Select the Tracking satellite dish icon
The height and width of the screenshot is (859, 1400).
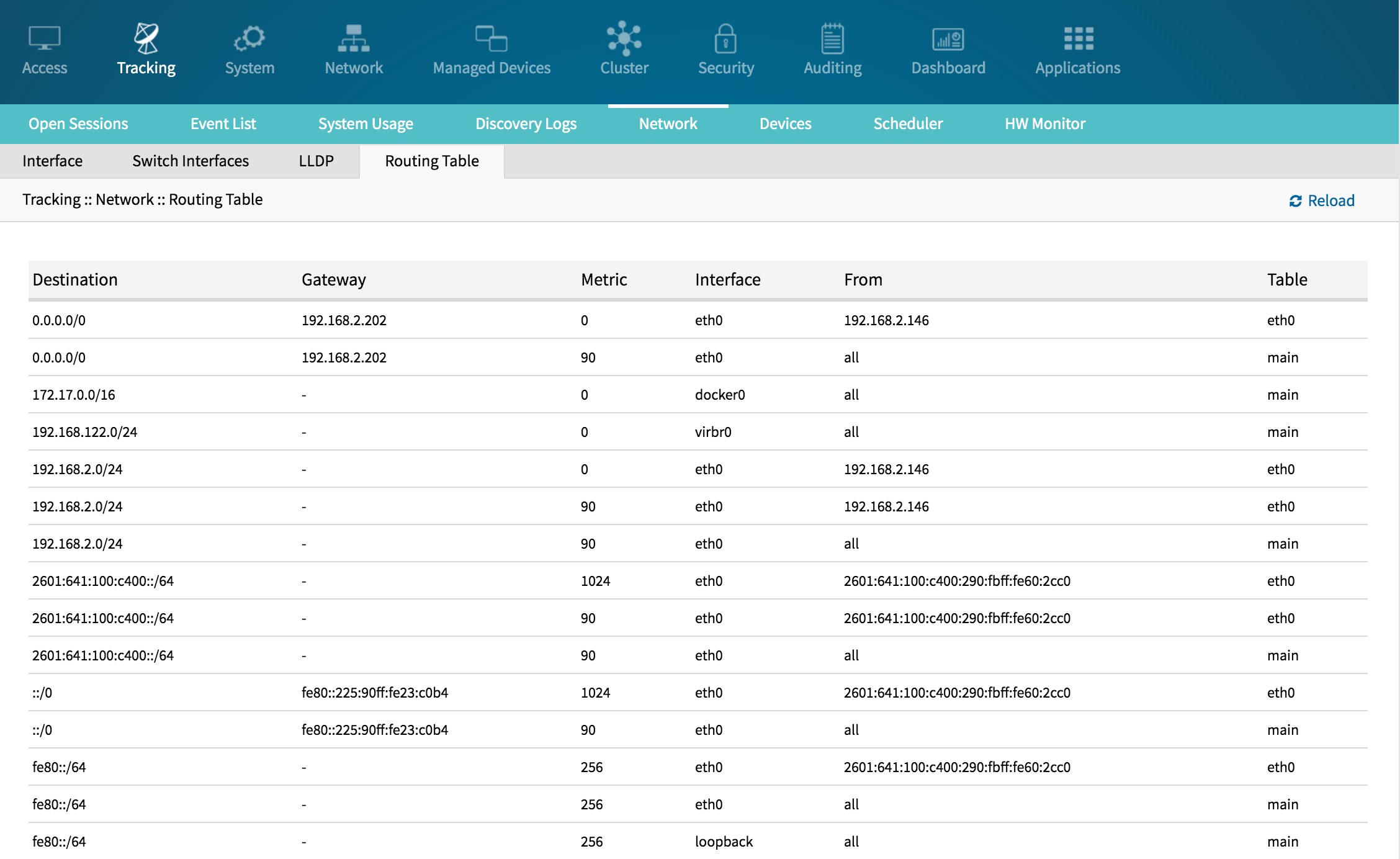pyautogui.click(x=146, y=38)
